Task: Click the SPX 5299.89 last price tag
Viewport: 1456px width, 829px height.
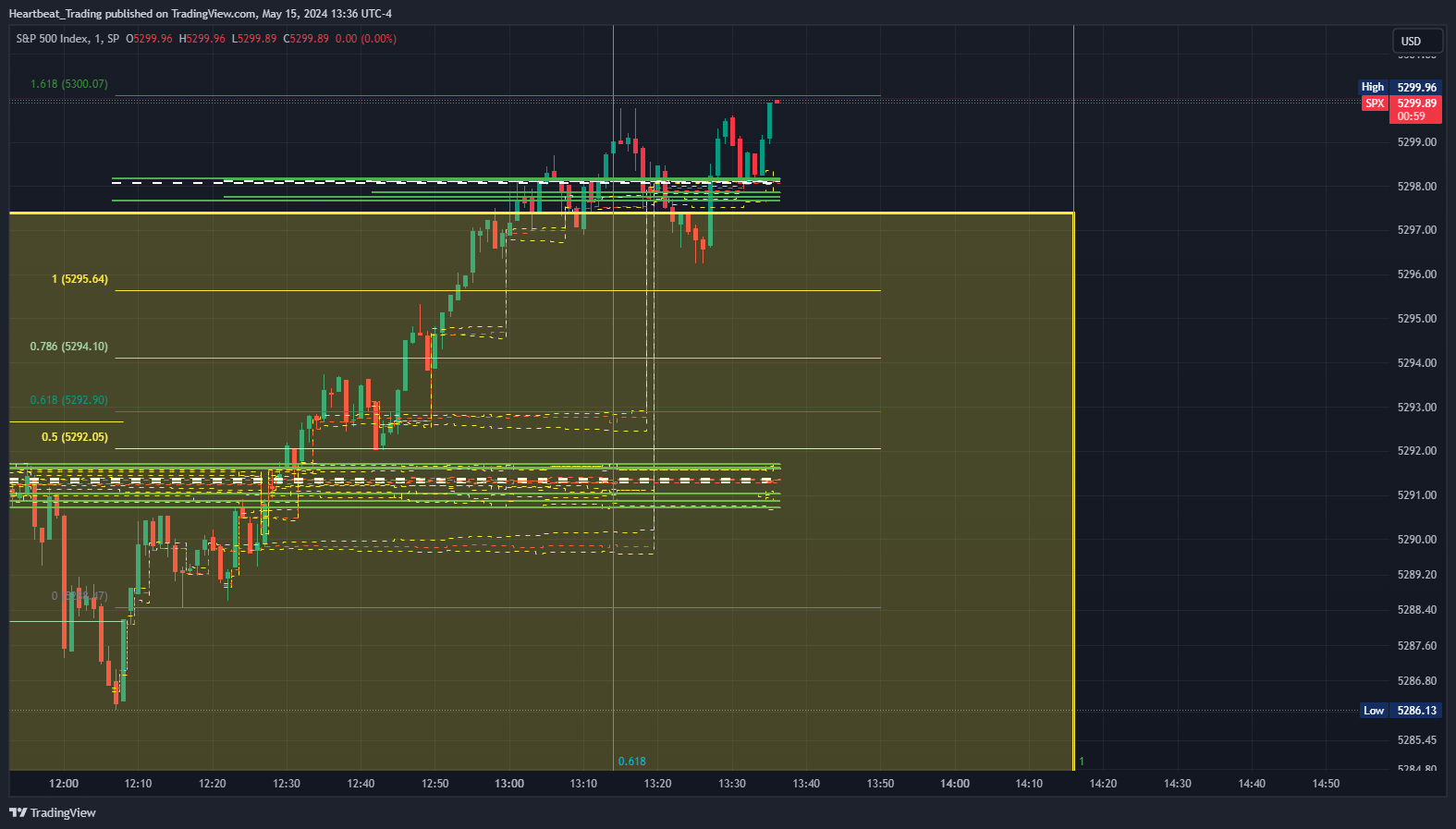Action: pyautogui.click(x=1401, y=109)
